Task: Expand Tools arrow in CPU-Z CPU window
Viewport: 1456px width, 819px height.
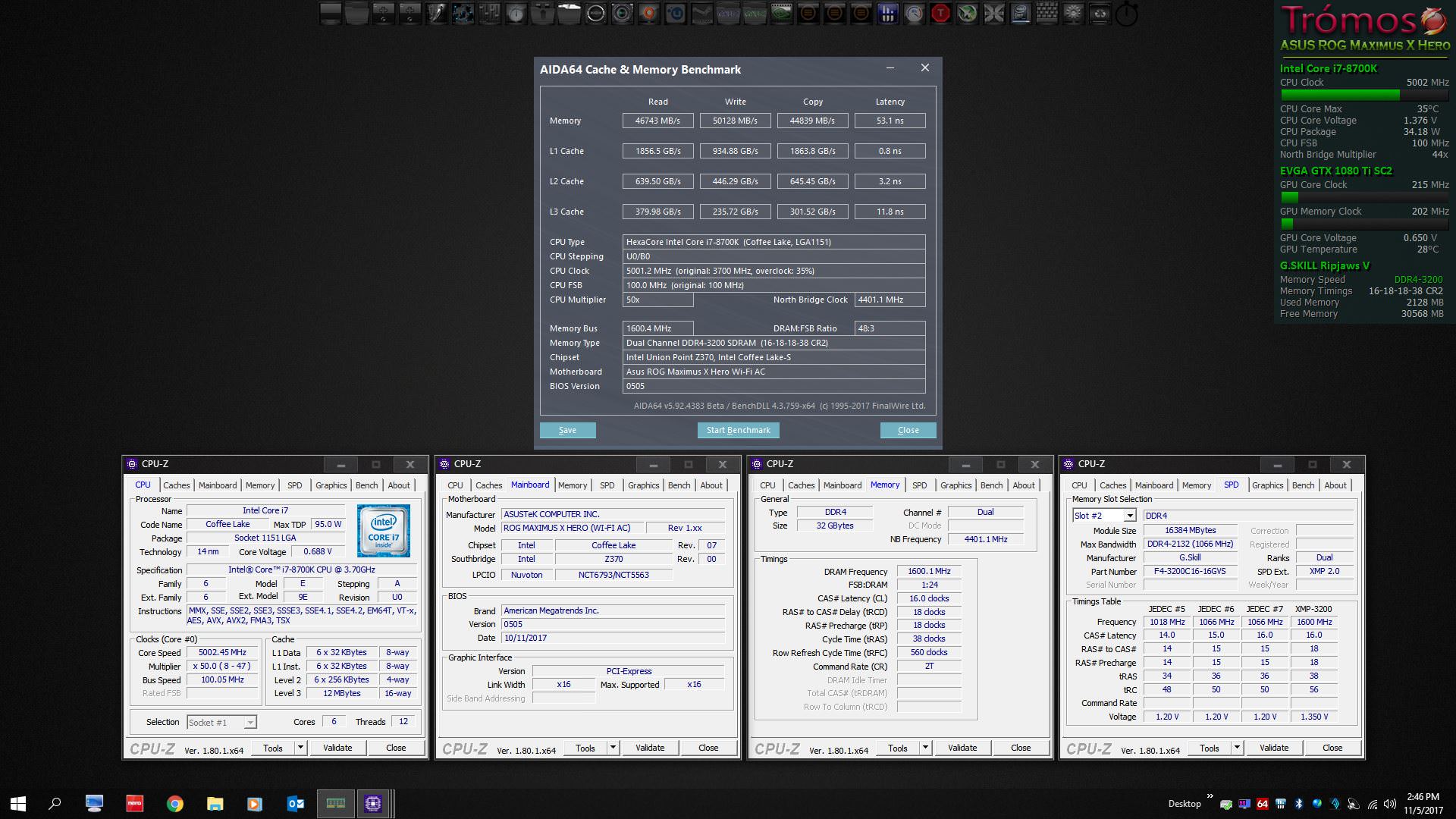Action: click(300, 748)
